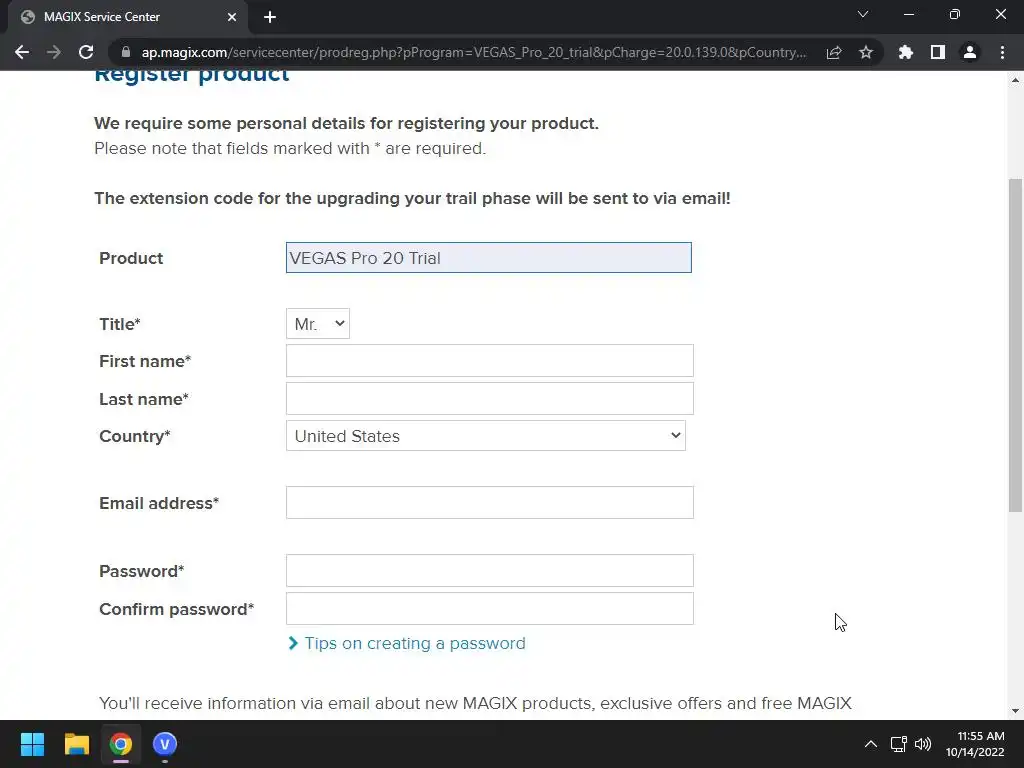
Task: Restore down the Chrome window
Action: (x=955, y=14)
